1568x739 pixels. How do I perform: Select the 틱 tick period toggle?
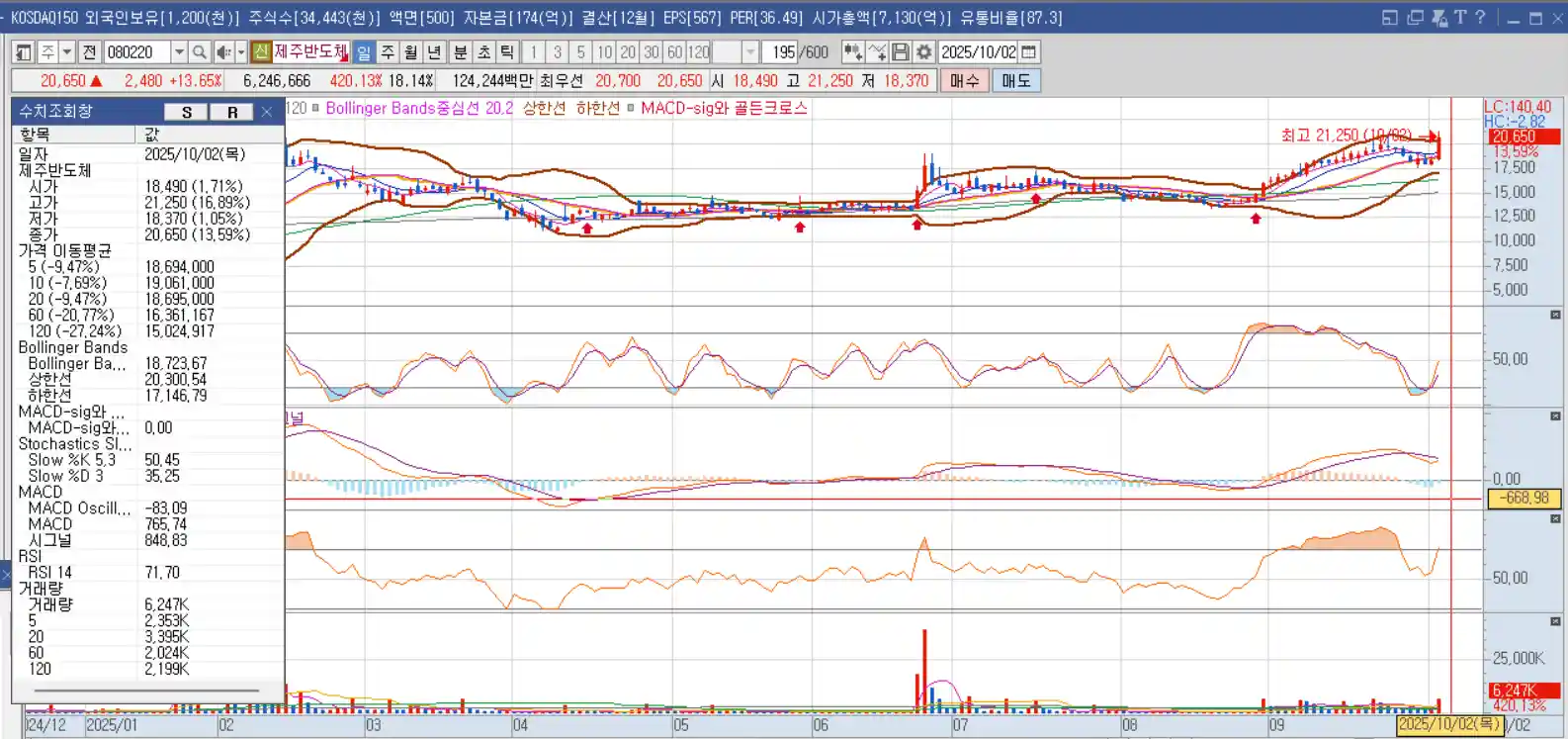pos(507,51)
